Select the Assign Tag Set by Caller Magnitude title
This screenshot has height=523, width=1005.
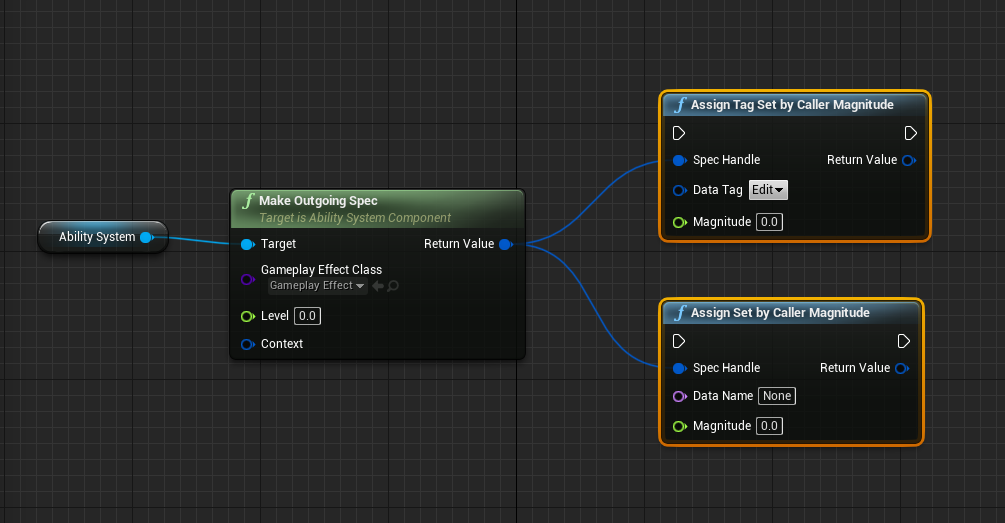[792, 104]
